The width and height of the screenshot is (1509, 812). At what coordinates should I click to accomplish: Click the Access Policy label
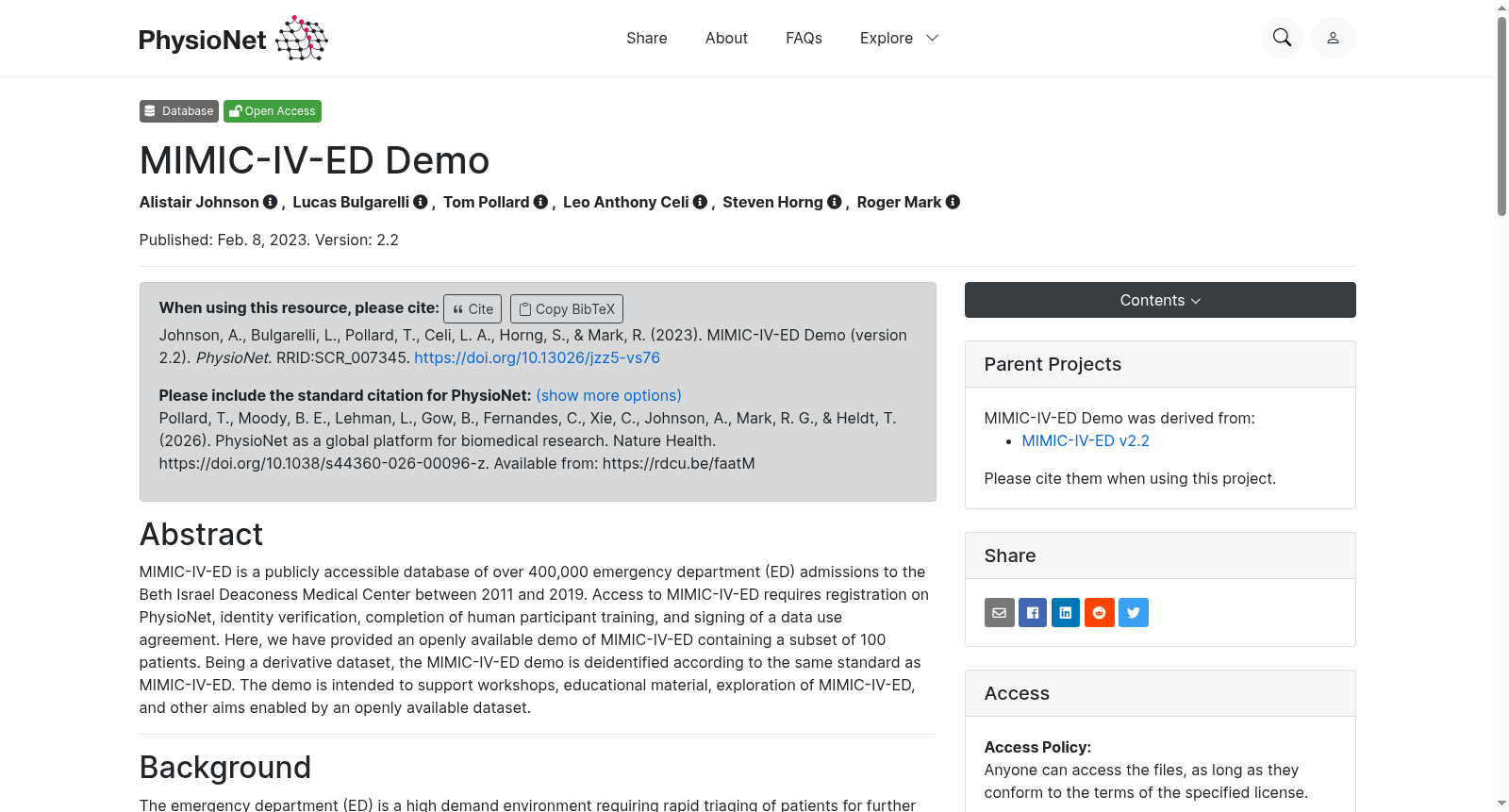click(x=1037, y=747)
